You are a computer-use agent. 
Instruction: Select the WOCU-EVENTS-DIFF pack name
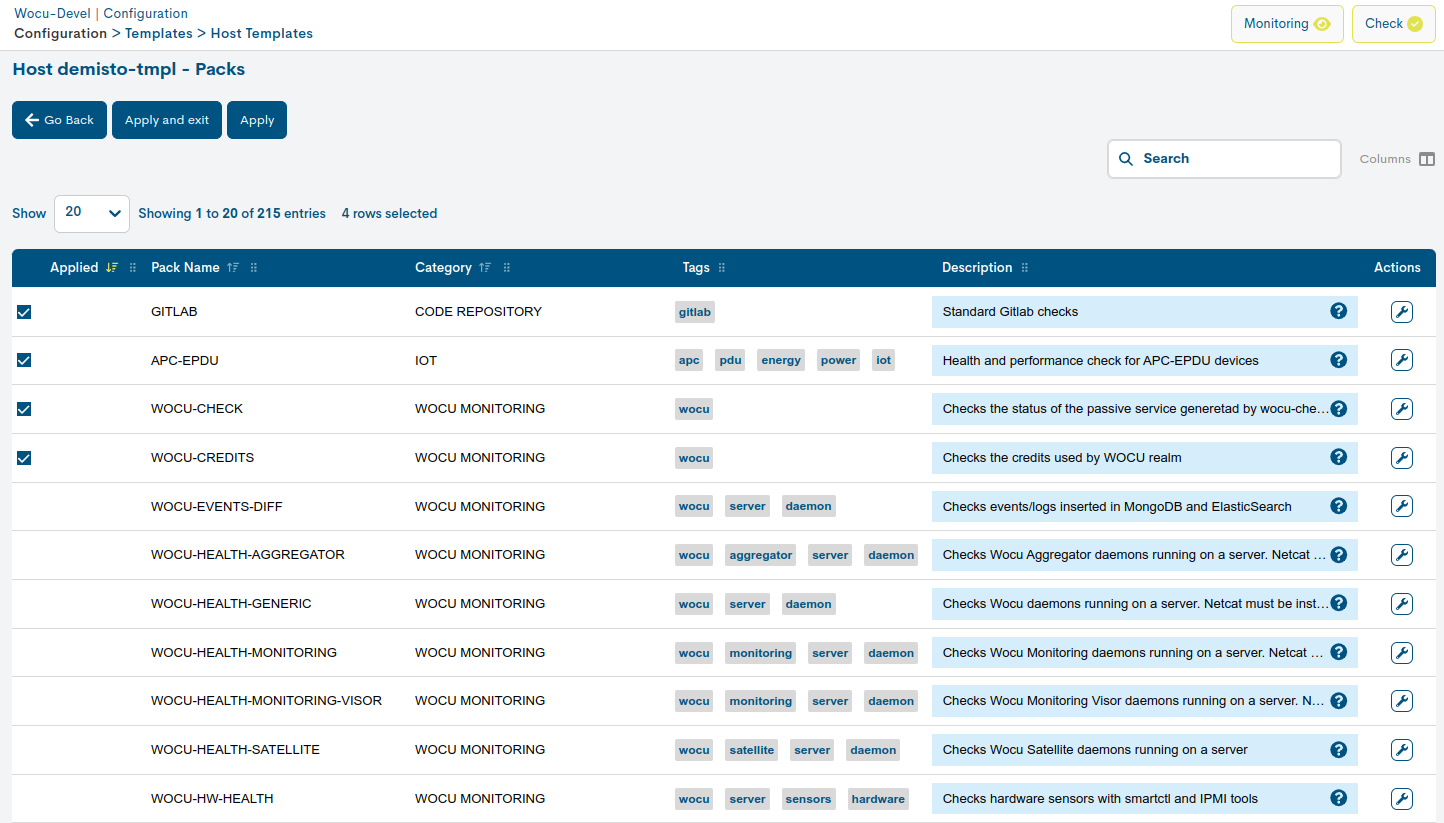pyautogui.click(x=217, y=506)
